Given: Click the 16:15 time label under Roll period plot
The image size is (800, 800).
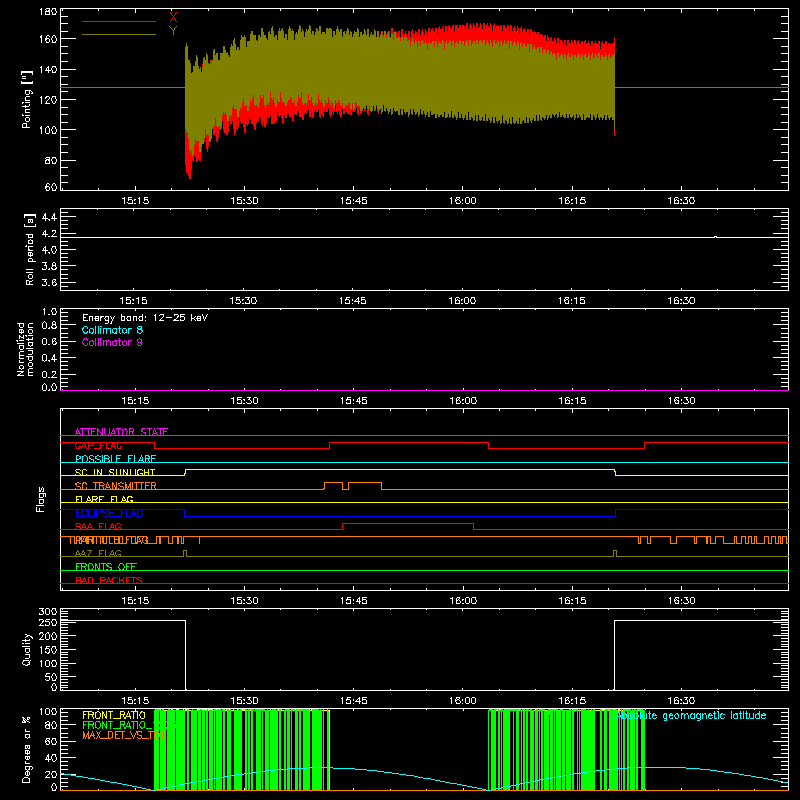Looking at the screenshot, I should coord(571,301).
